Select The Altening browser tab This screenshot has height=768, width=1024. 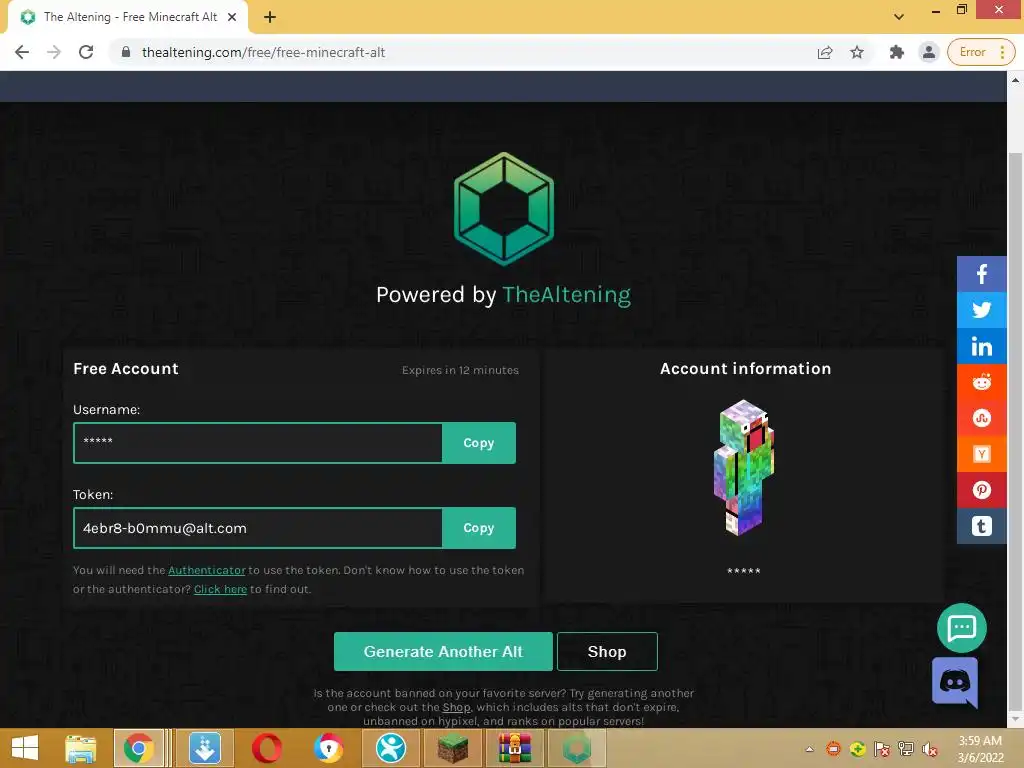(x=129, y=17)
